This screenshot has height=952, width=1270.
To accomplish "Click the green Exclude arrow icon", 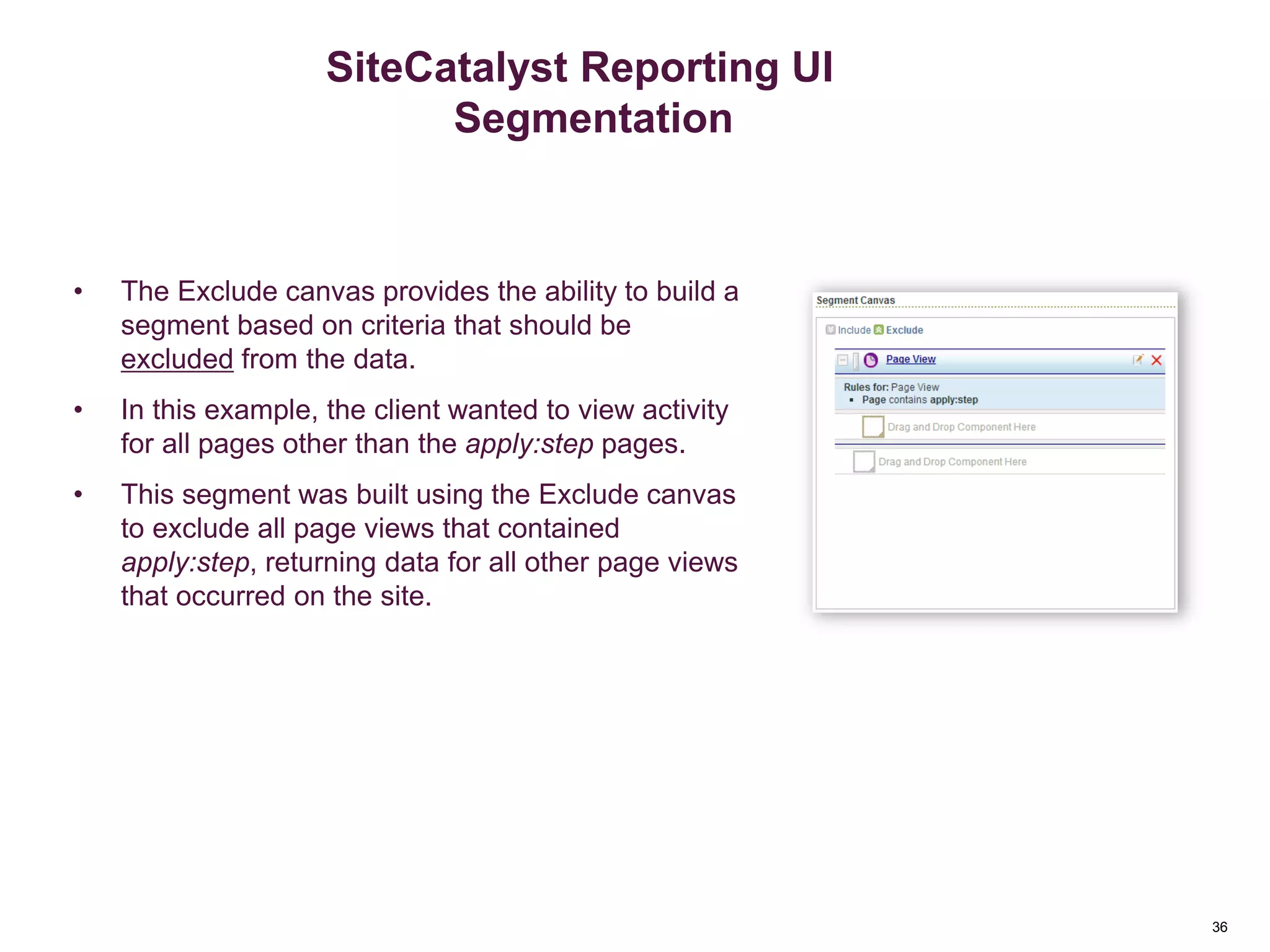I will tap(879, 330).
